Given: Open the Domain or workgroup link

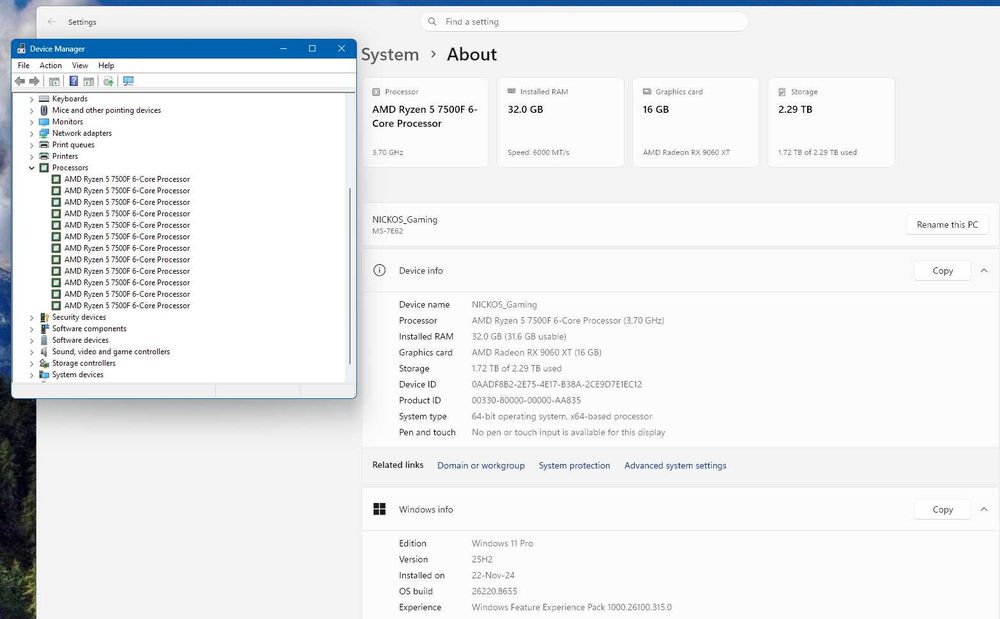Looking at the screenshot, I should [x=481, y=465].
